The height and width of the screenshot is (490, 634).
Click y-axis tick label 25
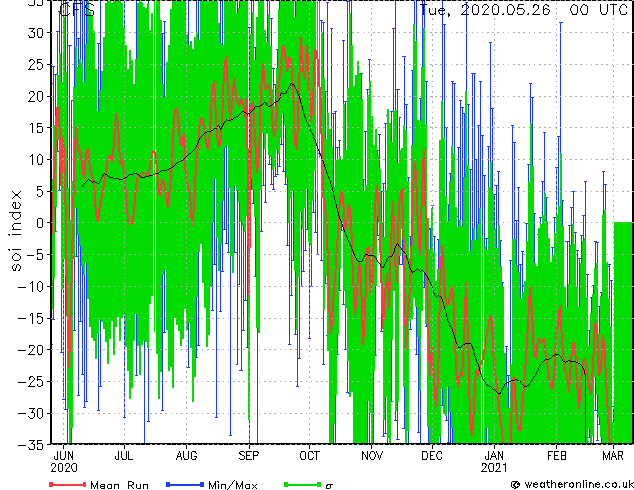35,65
